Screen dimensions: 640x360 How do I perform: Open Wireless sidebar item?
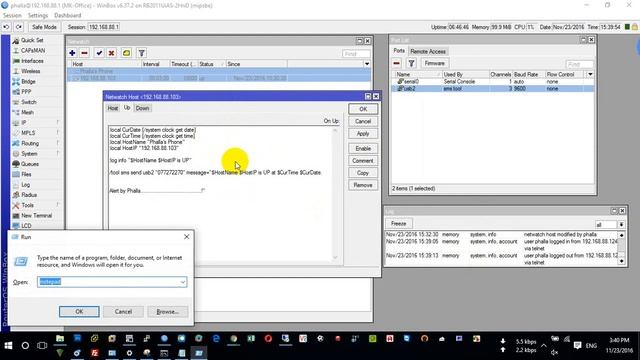coord(31,71)
